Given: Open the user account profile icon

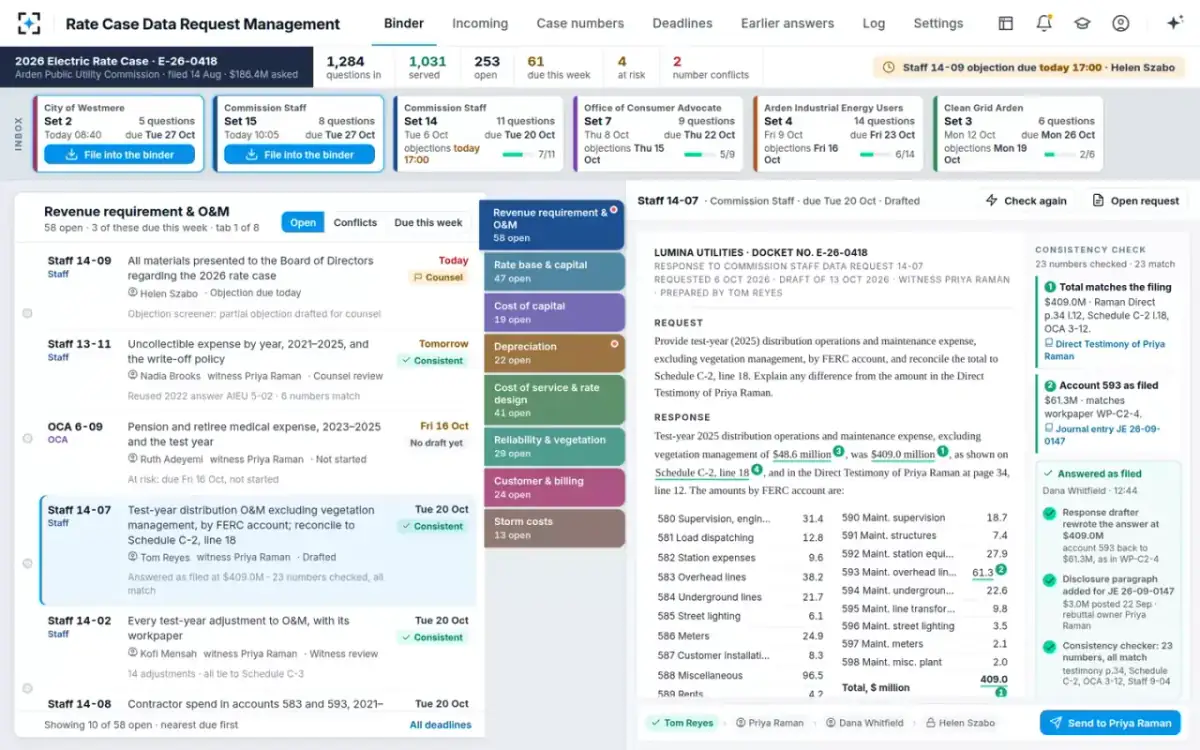Looking at the screenshot, I should coord(1120,23).
